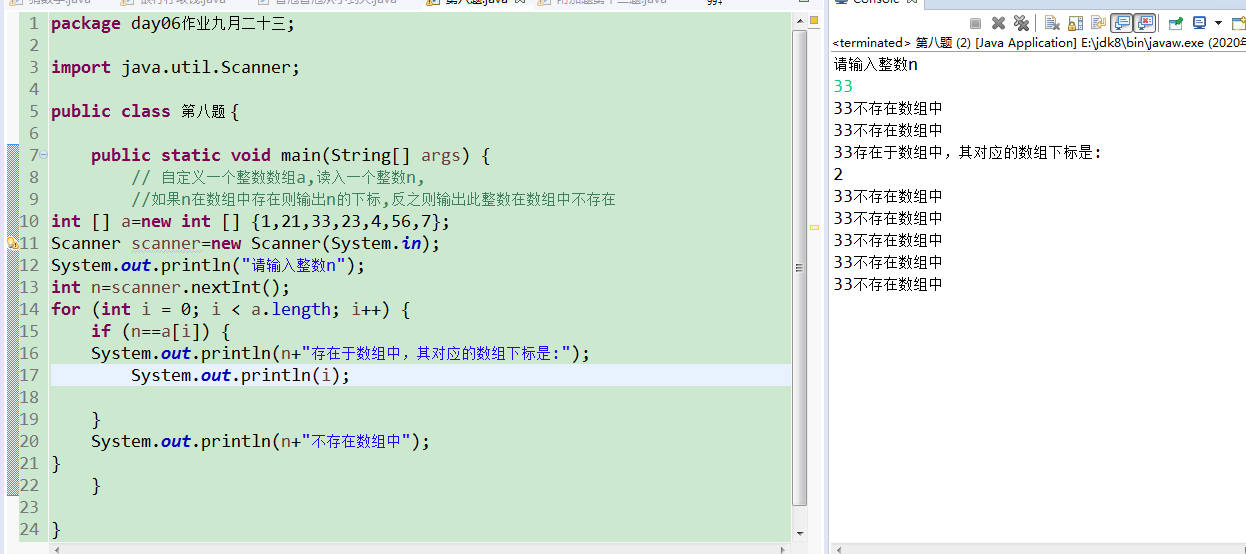Click the console output line showing 2
The width and height of the screenshot is (1246, 554).
[838, 174]
